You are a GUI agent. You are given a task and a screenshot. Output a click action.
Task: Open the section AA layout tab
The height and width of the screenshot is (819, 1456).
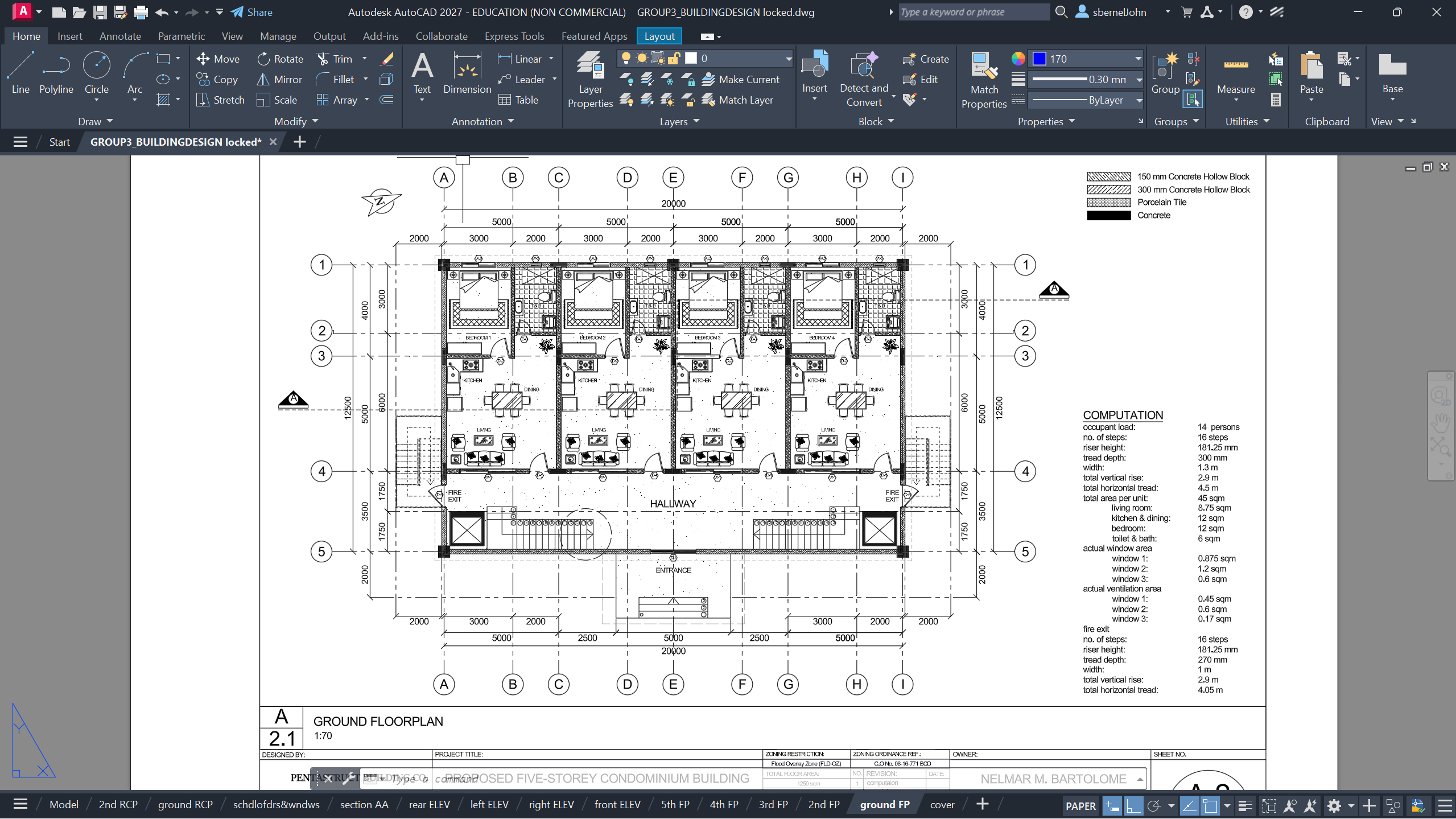coord(364,805)
